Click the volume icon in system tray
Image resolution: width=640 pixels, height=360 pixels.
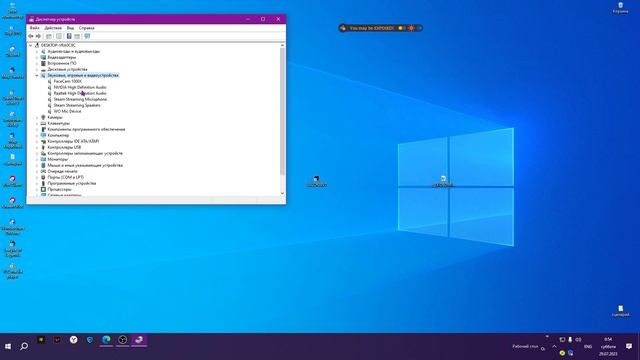click(x=578, y=340)
